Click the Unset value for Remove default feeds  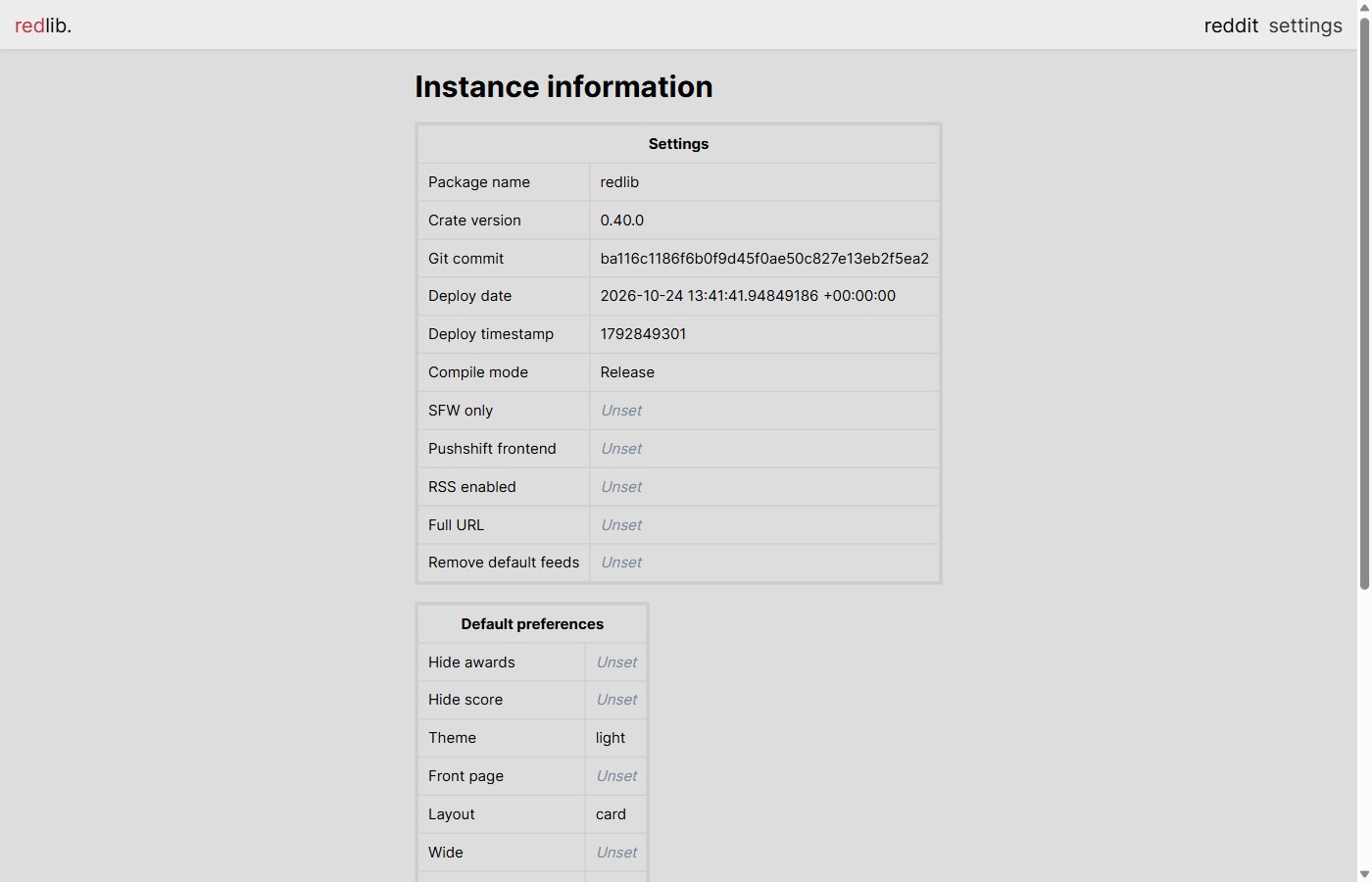point(621,563)
